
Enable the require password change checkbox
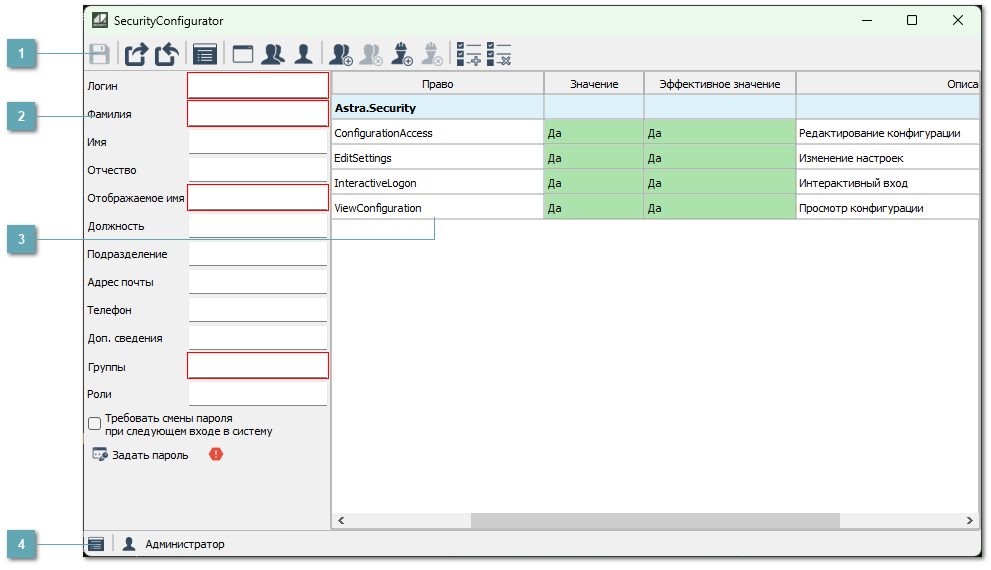[x=95, y=424]
